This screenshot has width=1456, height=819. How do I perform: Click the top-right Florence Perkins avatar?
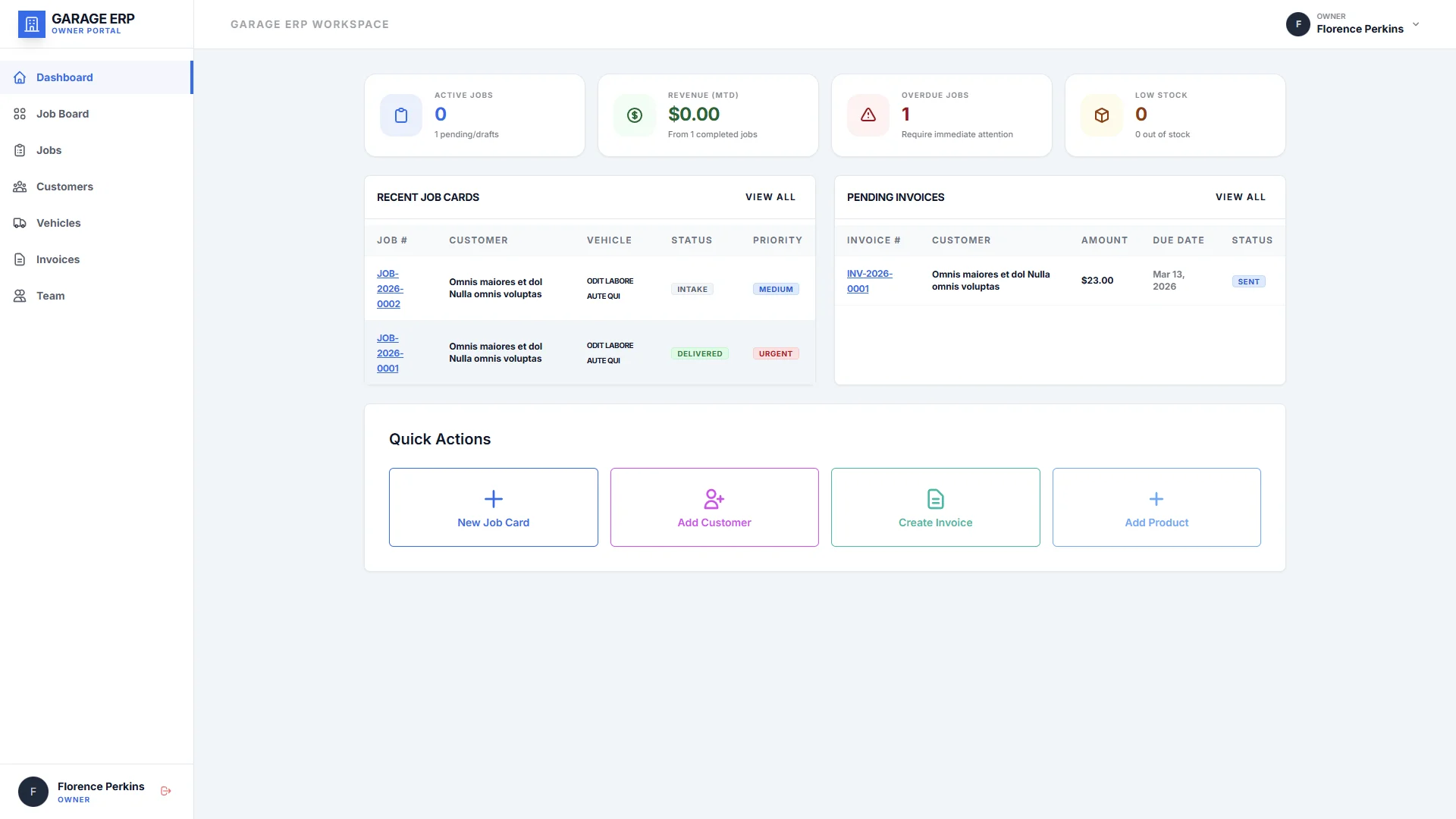click(1298, 24)
